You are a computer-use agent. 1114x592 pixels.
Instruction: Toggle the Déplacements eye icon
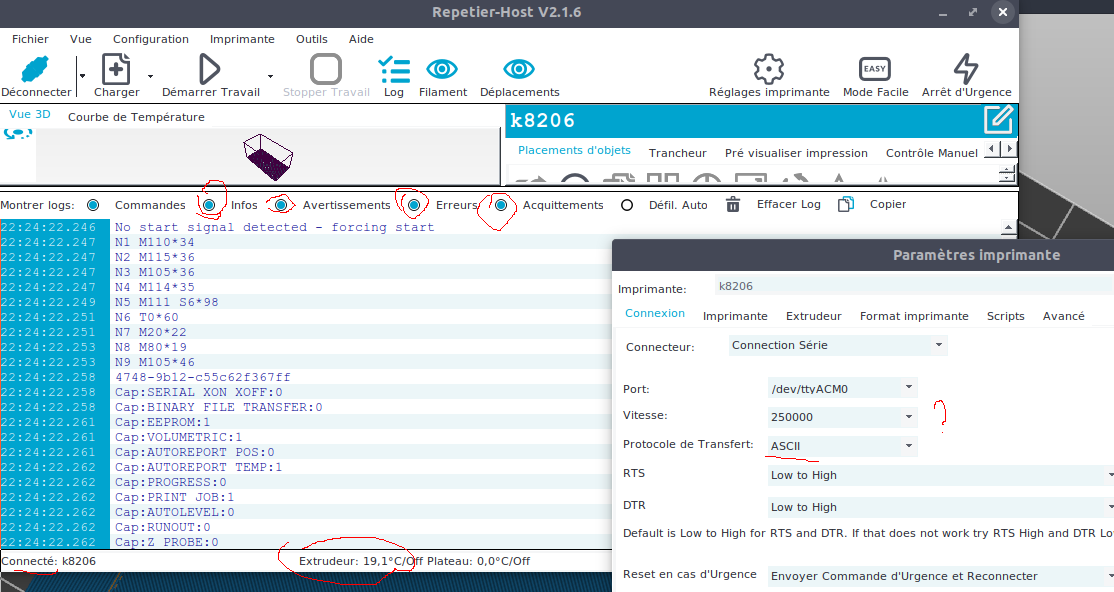(519, 69)
